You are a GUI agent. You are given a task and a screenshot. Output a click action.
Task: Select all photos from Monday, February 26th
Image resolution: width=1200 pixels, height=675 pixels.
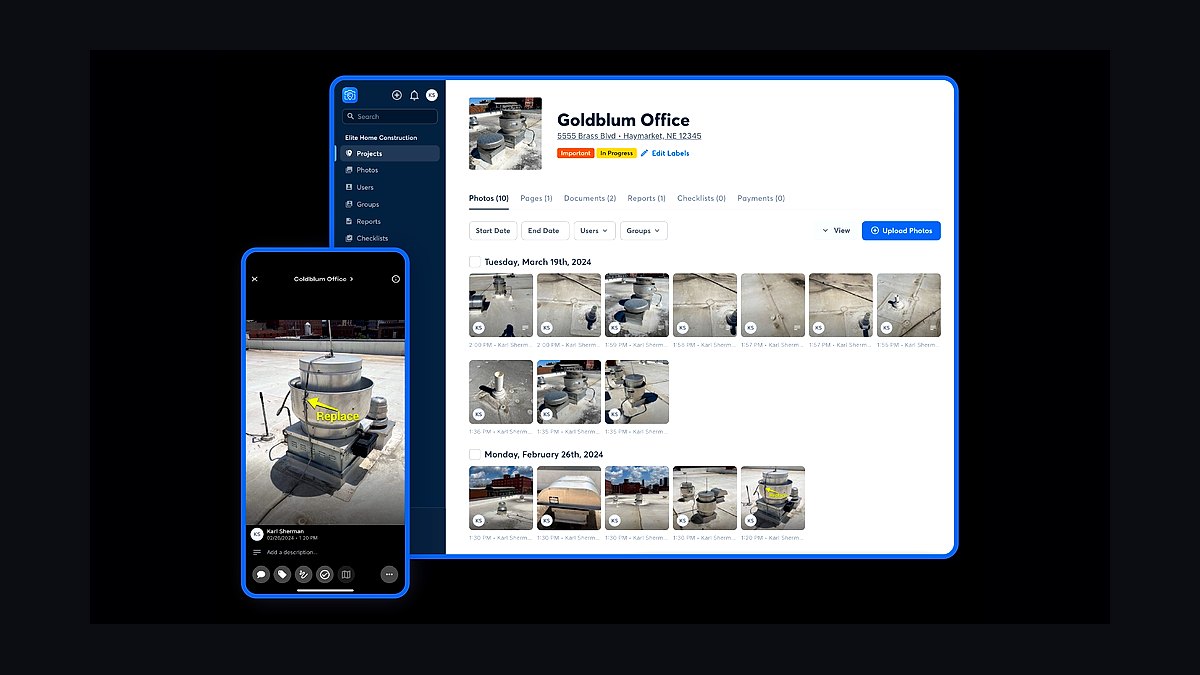(475, 454)
